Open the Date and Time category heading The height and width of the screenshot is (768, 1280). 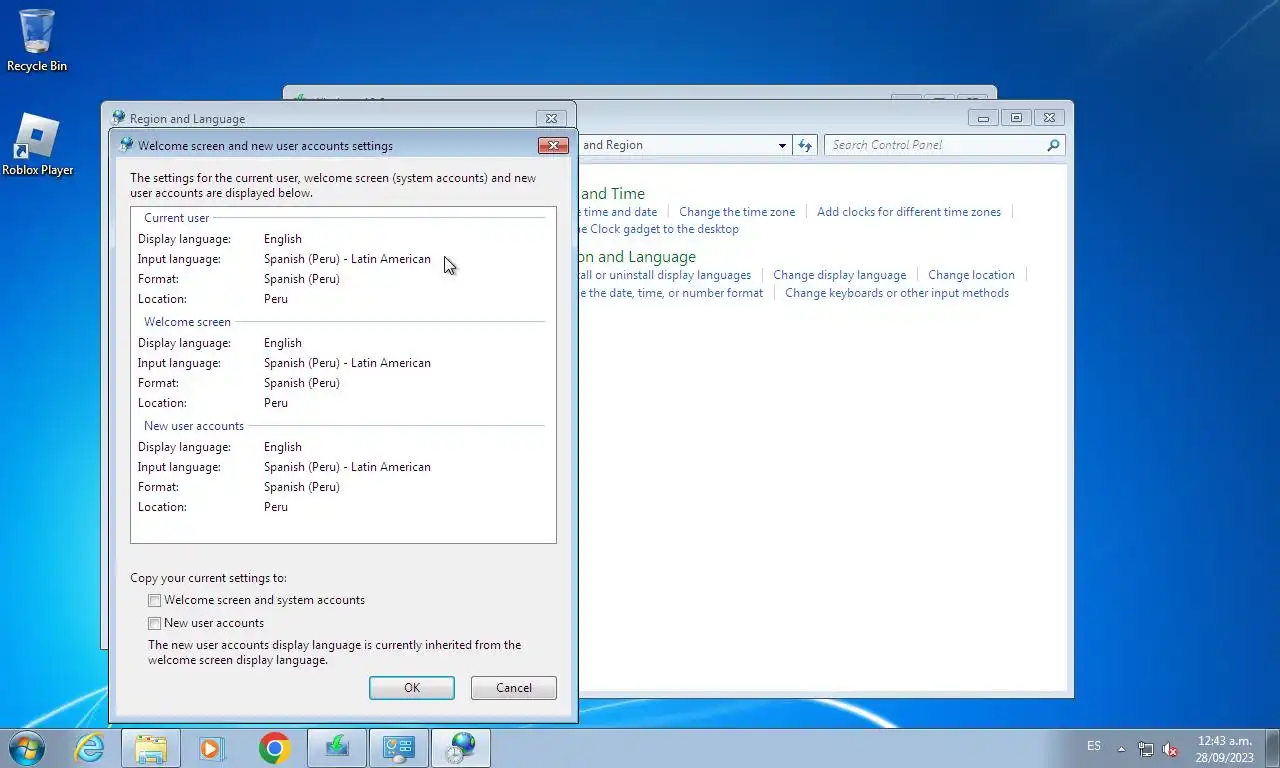pyautogui.click(x=612, y=194)
